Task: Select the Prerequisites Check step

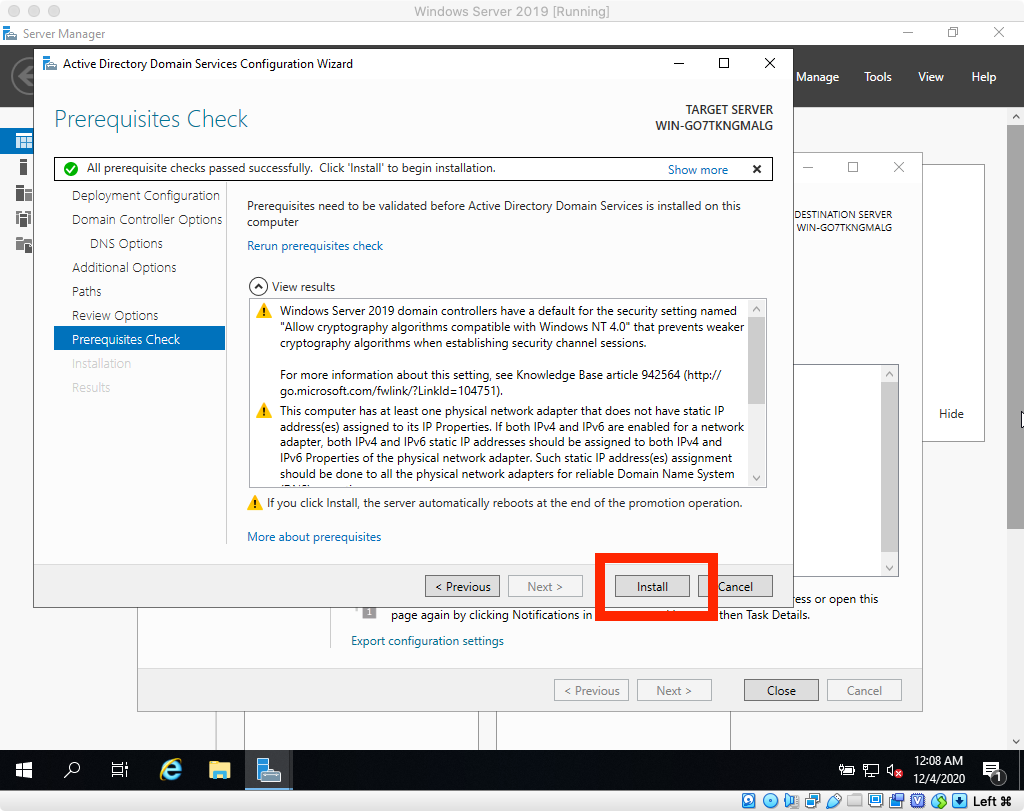Action: [x=139, y=338]
